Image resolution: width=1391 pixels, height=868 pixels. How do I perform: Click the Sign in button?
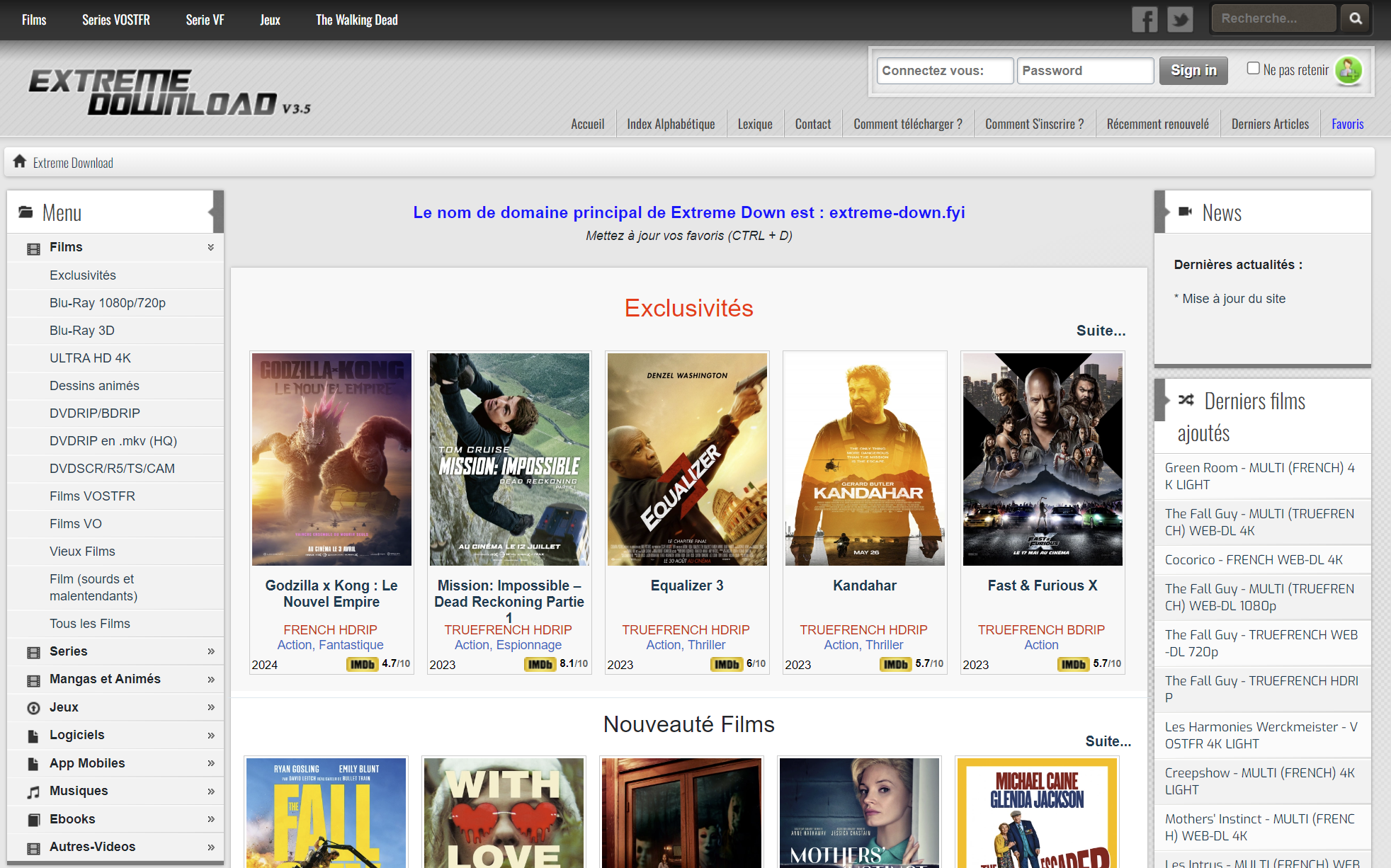click(1193, 70)
